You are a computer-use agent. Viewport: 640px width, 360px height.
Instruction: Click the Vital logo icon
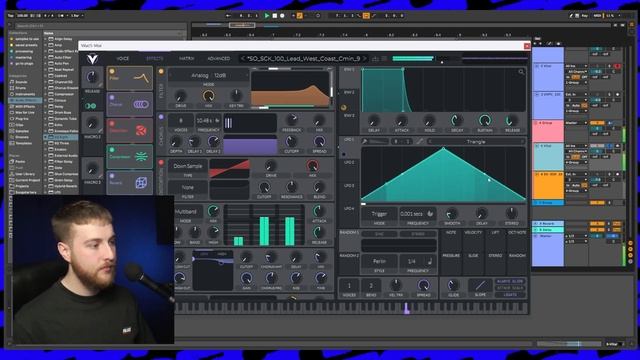click(93, 59)
